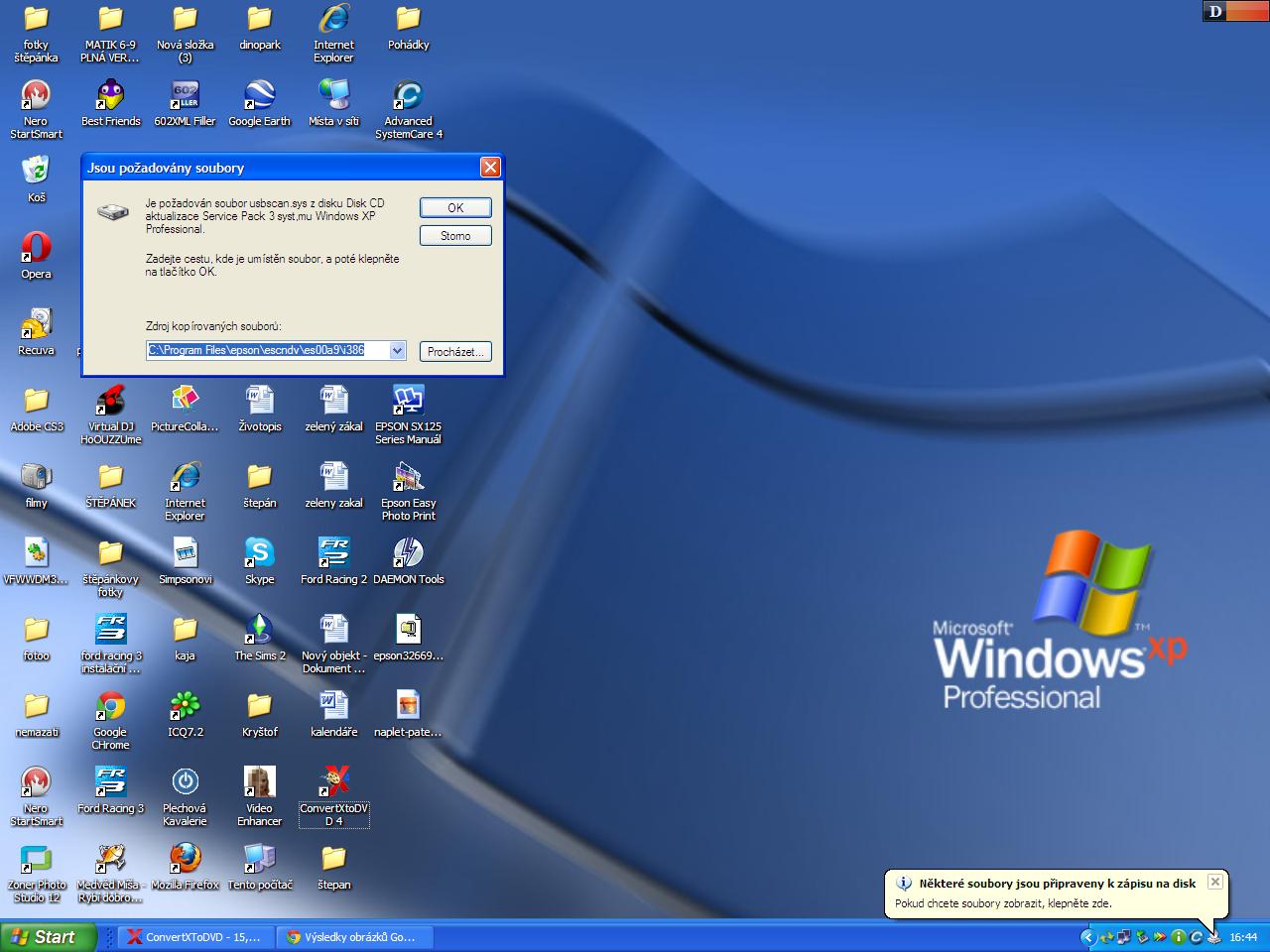Screen dimensions: 1270x952
Task: Select the Best Friends shortcut
Action: [x=111, y=103]
